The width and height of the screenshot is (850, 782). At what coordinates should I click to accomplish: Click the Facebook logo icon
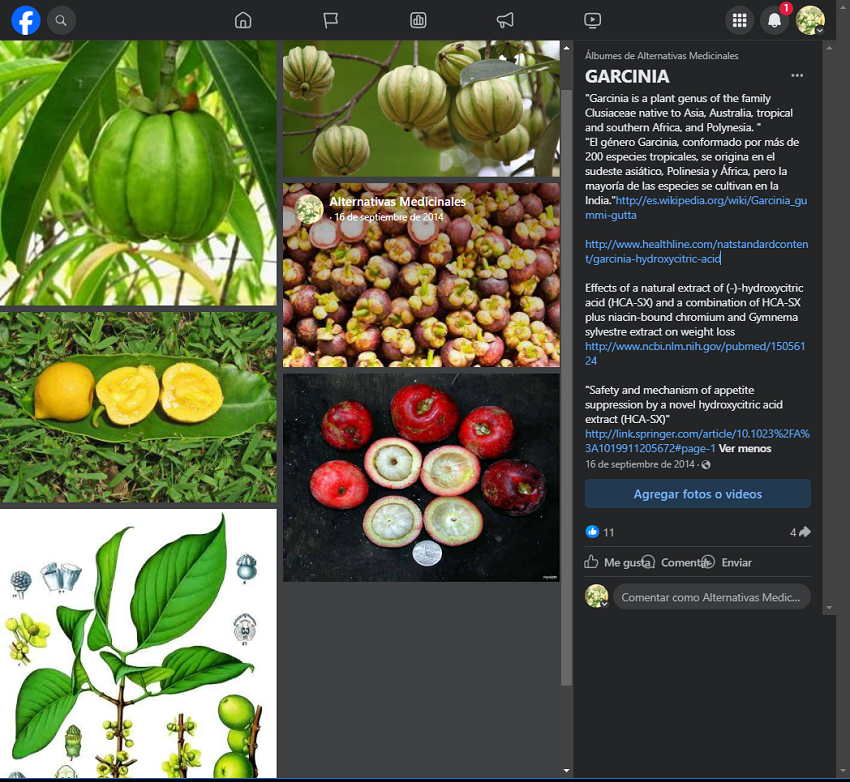[x=26, y=20]
